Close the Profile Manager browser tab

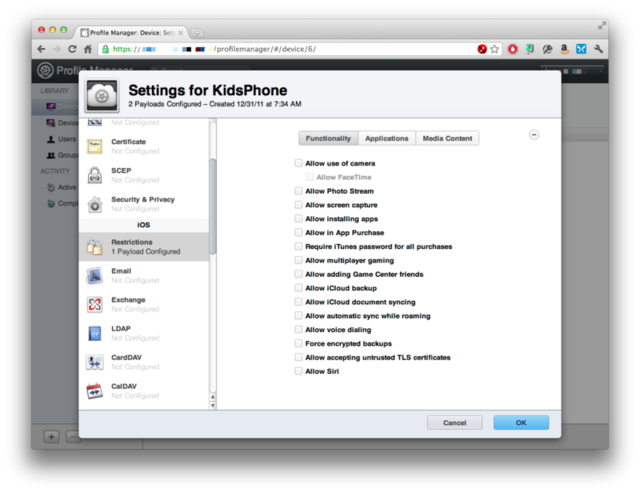[180, 33]
